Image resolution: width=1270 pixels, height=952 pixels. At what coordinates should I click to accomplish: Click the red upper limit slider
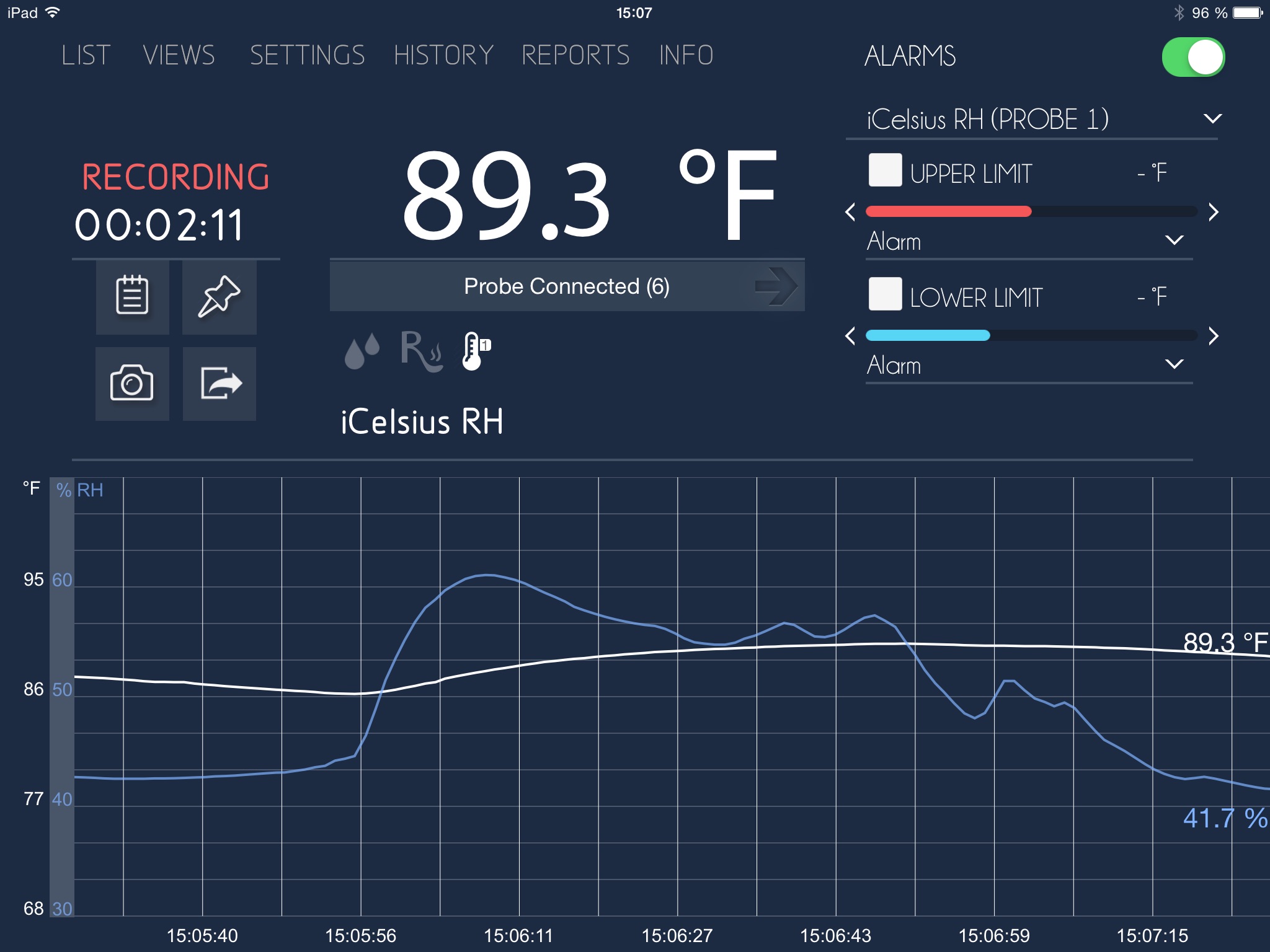(x=948, y=212)
